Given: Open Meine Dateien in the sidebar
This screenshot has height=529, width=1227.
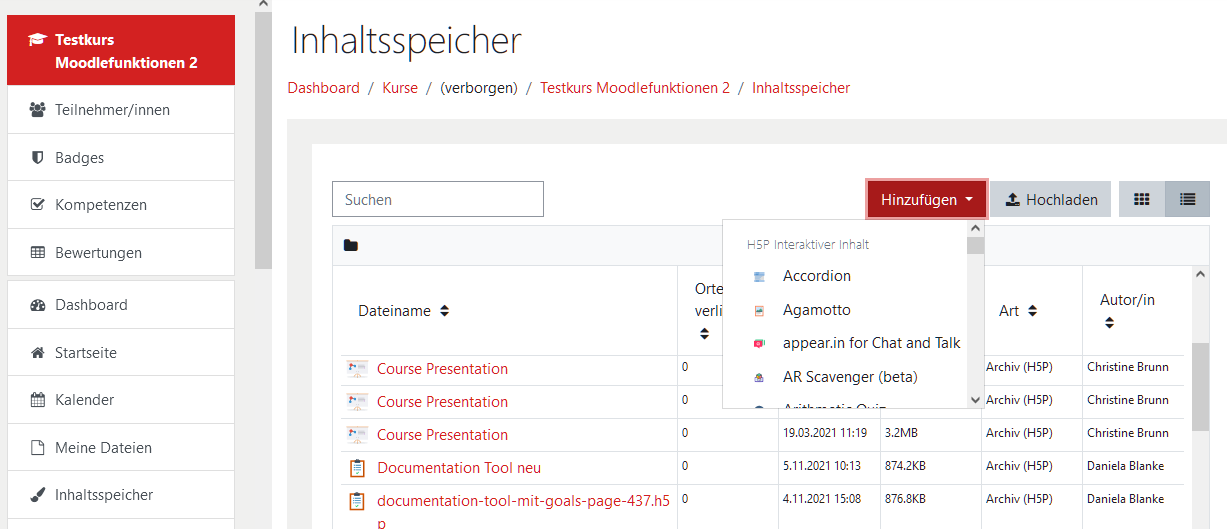Looking at the screenshot, I should pyautogui.click(x=121, y=447).
